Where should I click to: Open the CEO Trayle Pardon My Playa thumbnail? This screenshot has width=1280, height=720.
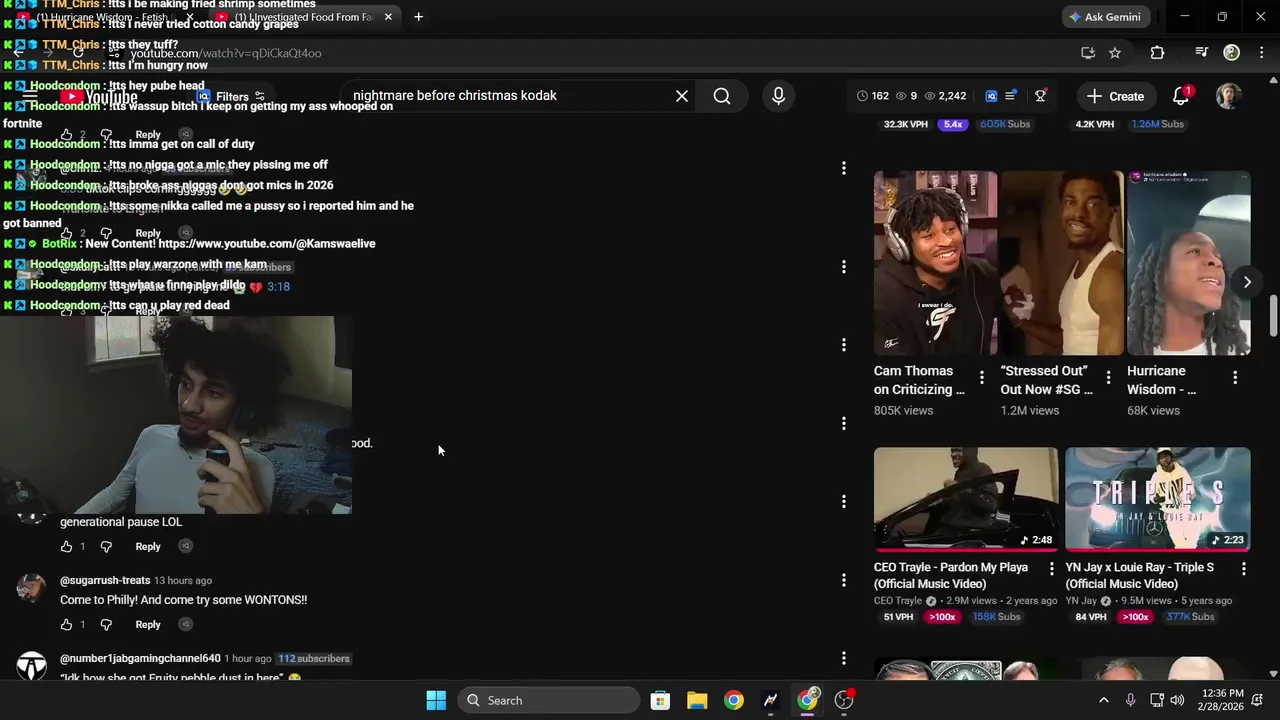(966, 499)
